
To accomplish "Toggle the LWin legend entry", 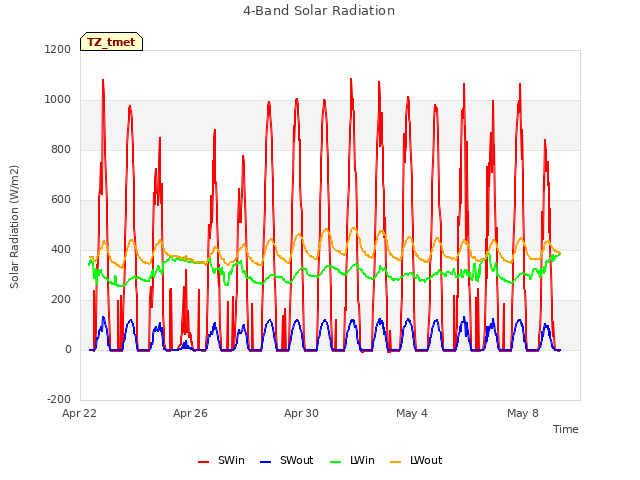I will [352, 460].
